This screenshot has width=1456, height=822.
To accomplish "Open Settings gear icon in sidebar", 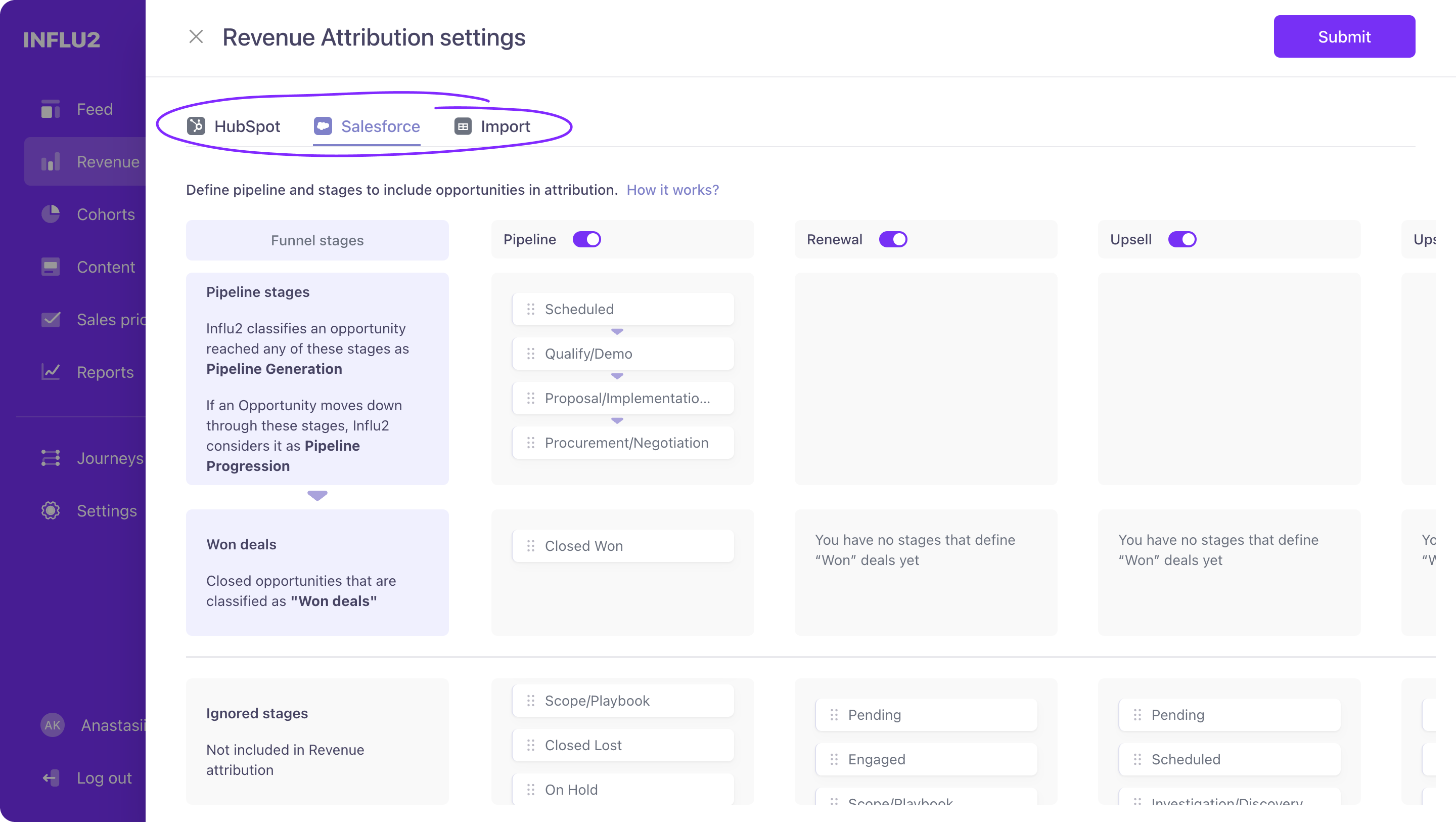I will (x=51, y=510).
